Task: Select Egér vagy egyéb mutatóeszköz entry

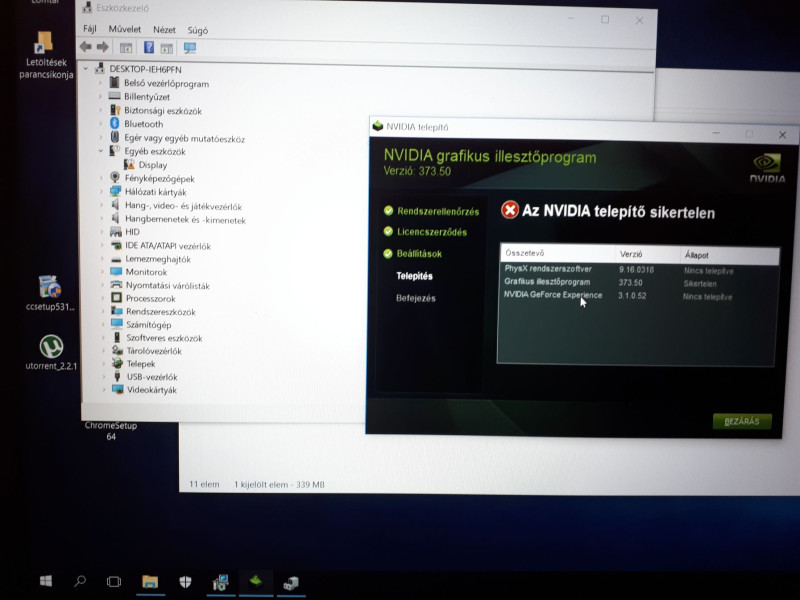Action: pos(185,138)
